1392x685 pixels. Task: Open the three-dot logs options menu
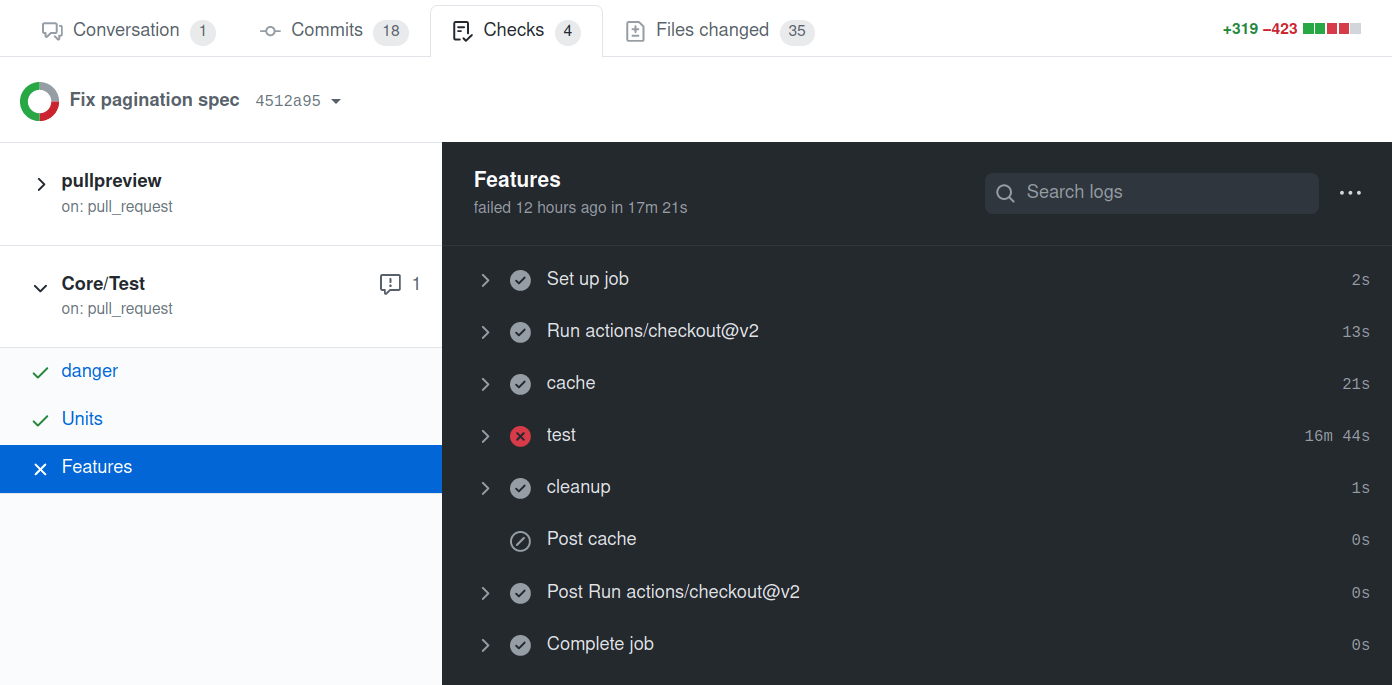click(1350, 193)
